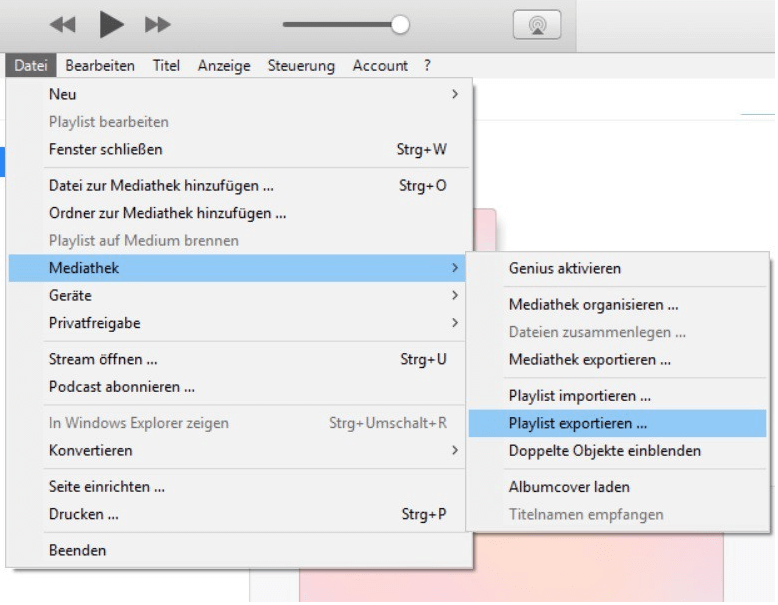Open the Steuerung menu
The width and height of the screenshot is (778, 605).
pos(301,65)
